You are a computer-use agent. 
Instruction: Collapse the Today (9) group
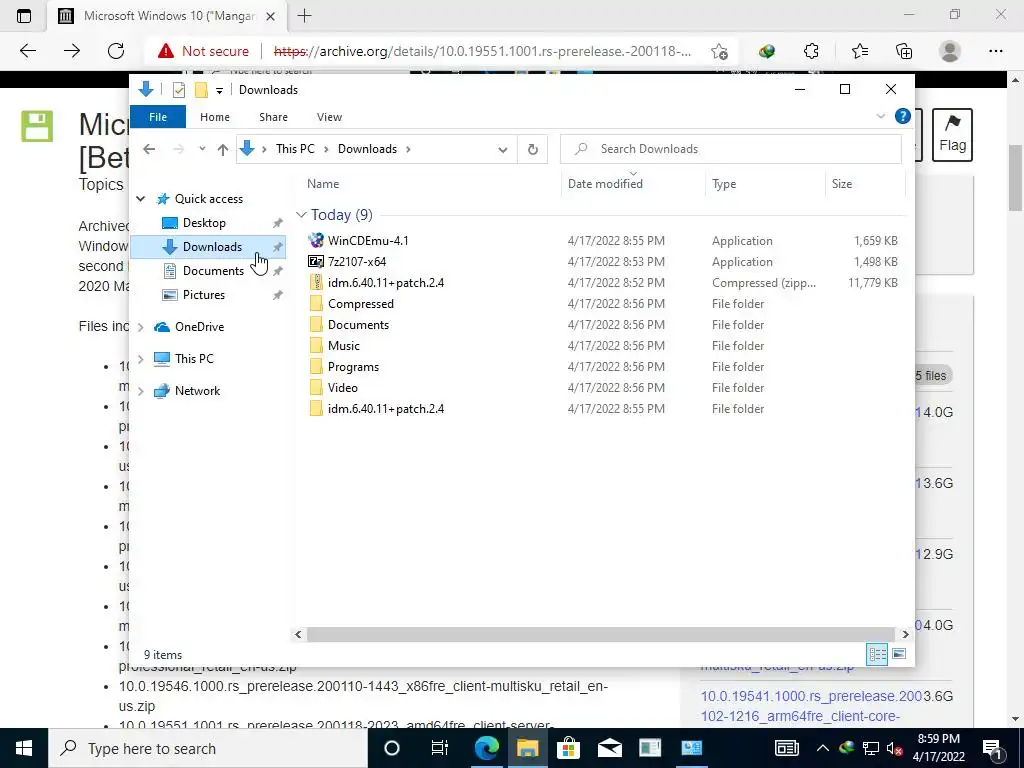click(x=301, y=214)
